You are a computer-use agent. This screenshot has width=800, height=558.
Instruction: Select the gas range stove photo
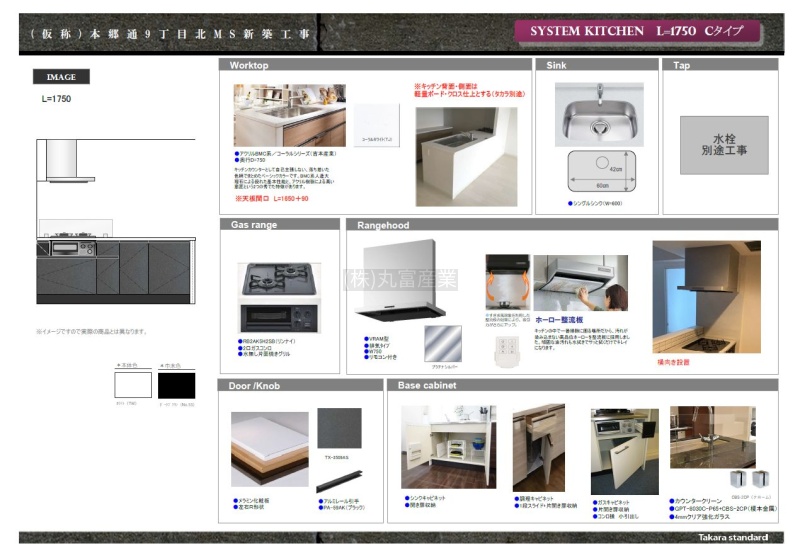click(277, 298)
